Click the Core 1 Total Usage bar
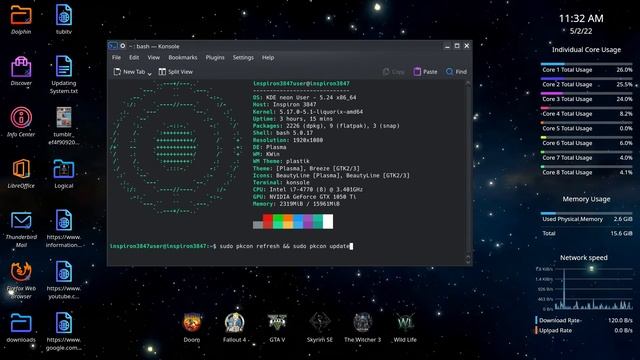Screen dimensions: 640x360 point(586,64)
